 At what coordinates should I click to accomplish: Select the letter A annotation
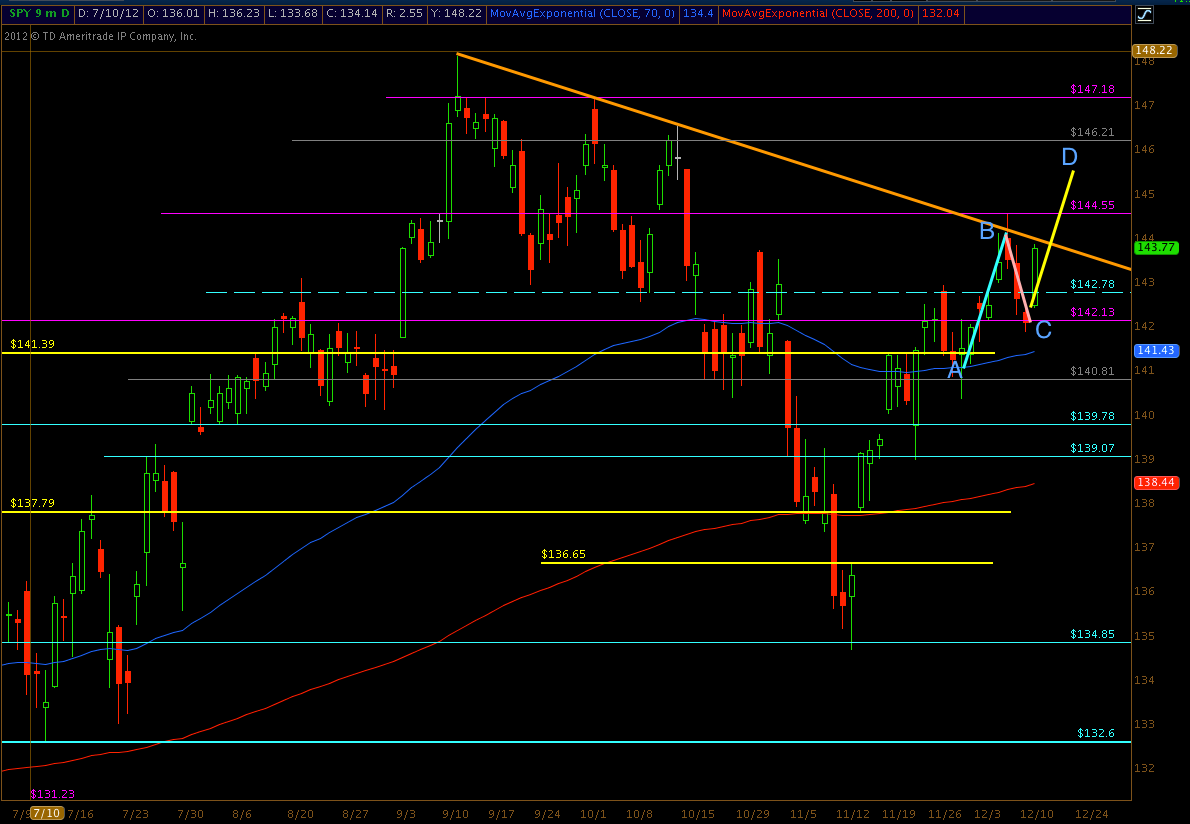coord(955,370)
